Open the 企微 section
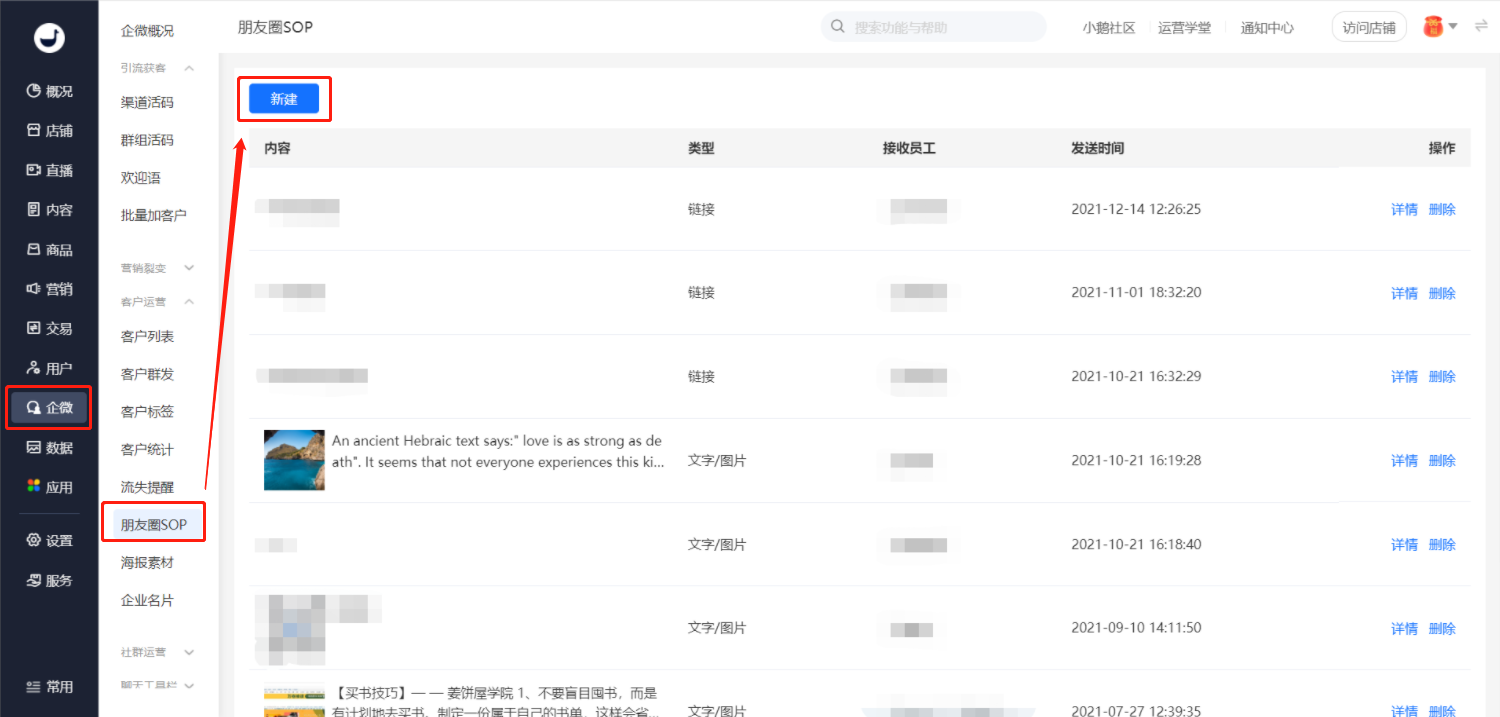This screenshot has width=1500, height=717. tap(49, 407)
